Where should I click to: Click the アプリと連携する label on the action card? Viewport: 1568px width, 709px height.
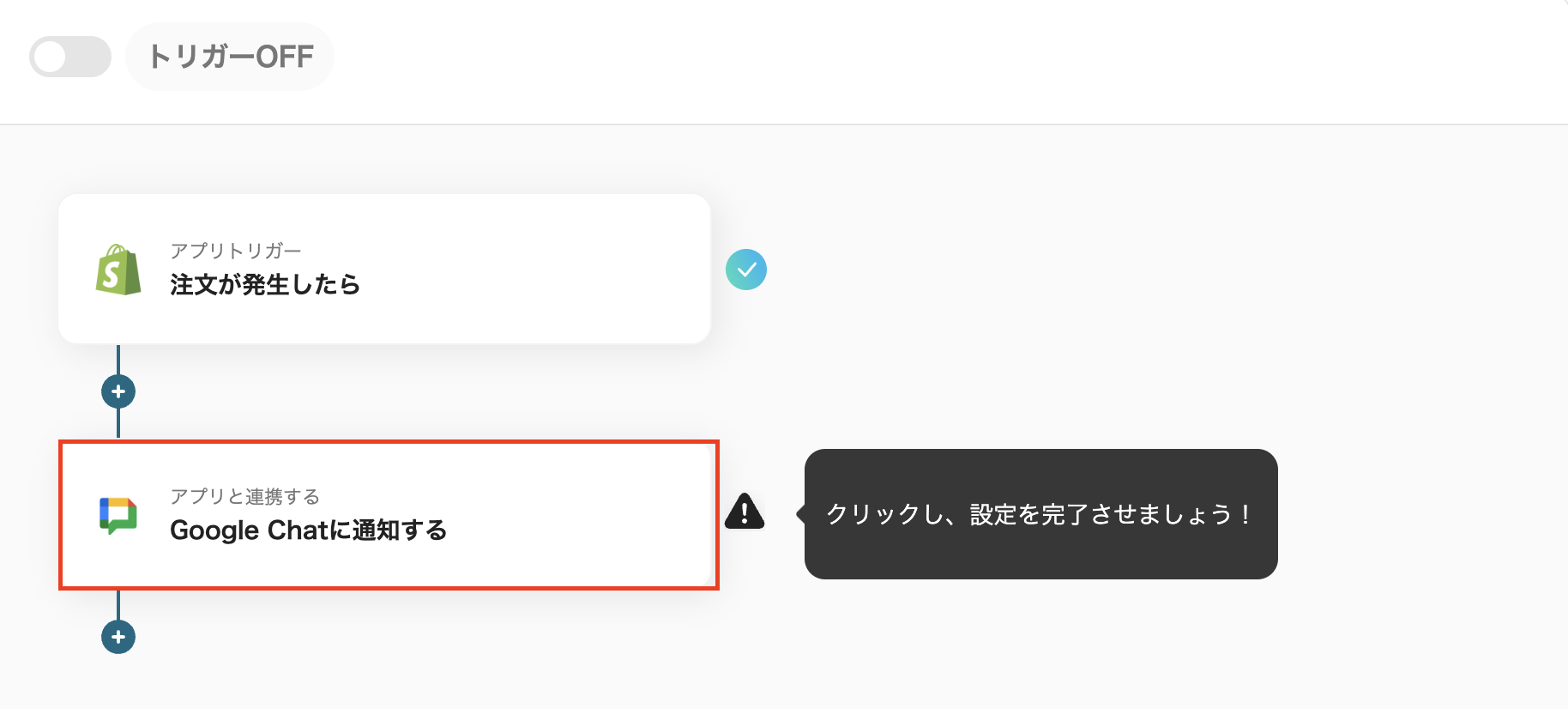click(246, 496)
